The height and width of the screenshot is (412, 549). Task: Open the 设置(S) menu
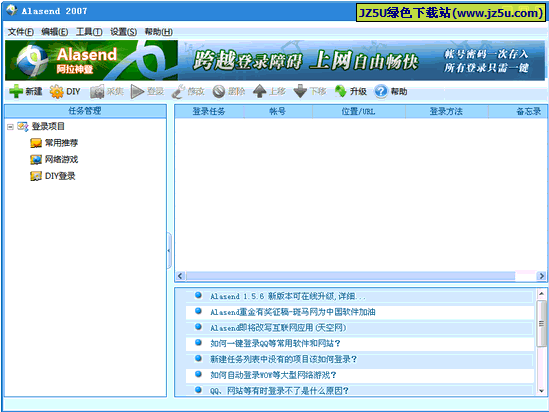124,32
